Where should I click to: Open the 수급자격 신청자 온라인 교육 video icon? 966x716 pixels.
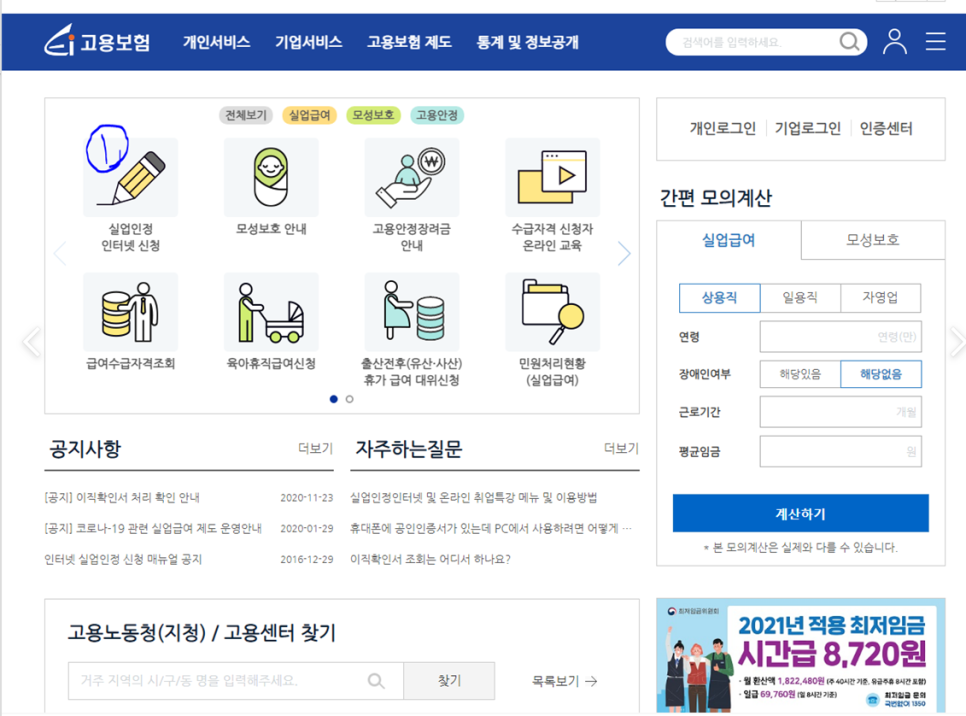pyautogui.click(x=553, y=177)
